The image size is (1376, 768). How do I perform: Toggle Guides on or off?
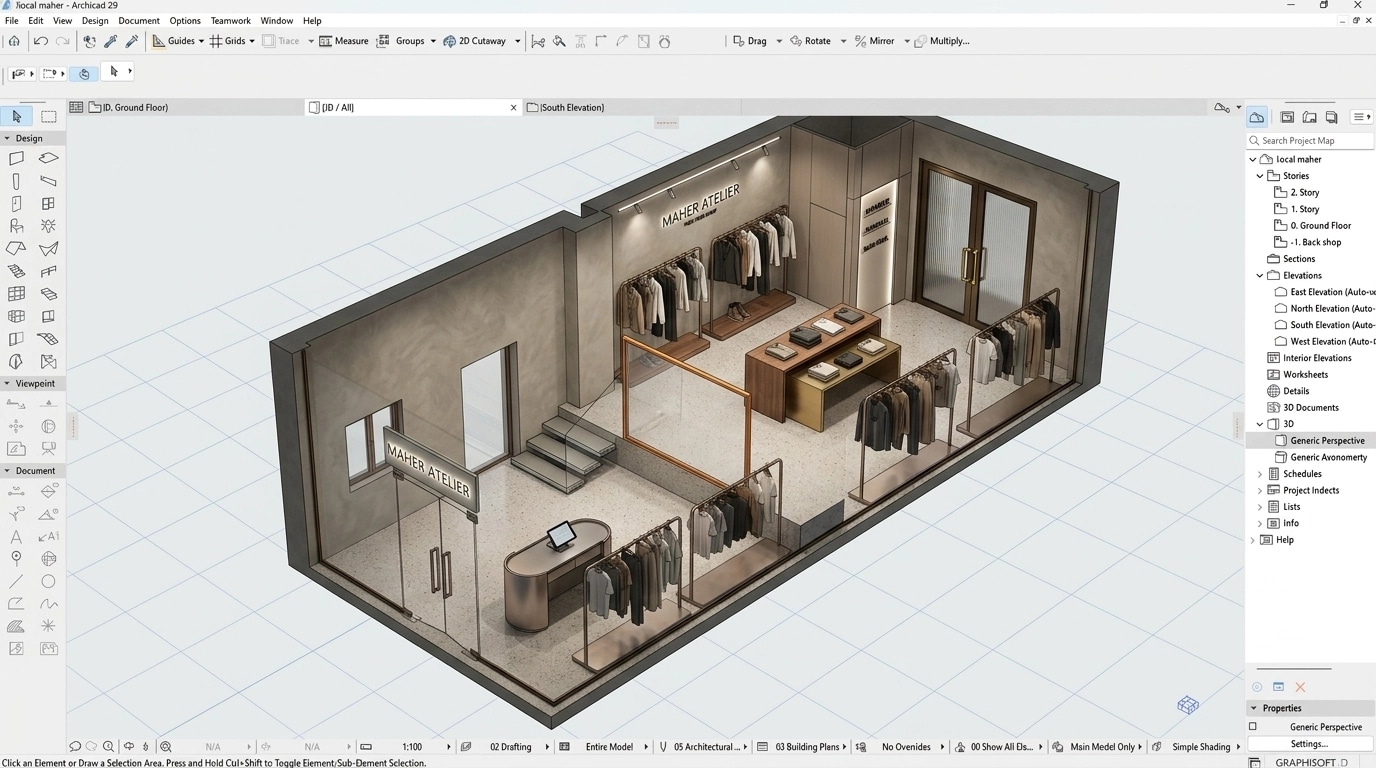[x=174, y=41]
